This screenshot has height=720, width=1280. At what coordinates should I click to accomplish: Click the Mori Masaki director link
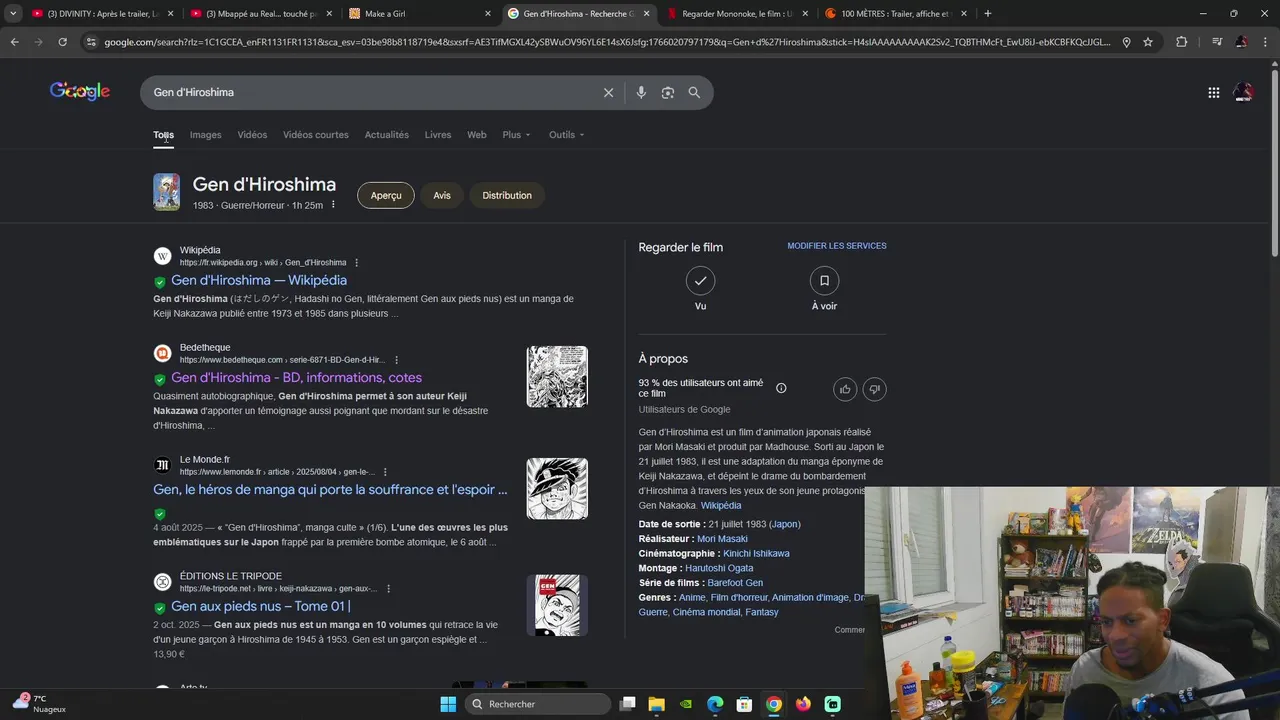722,539
